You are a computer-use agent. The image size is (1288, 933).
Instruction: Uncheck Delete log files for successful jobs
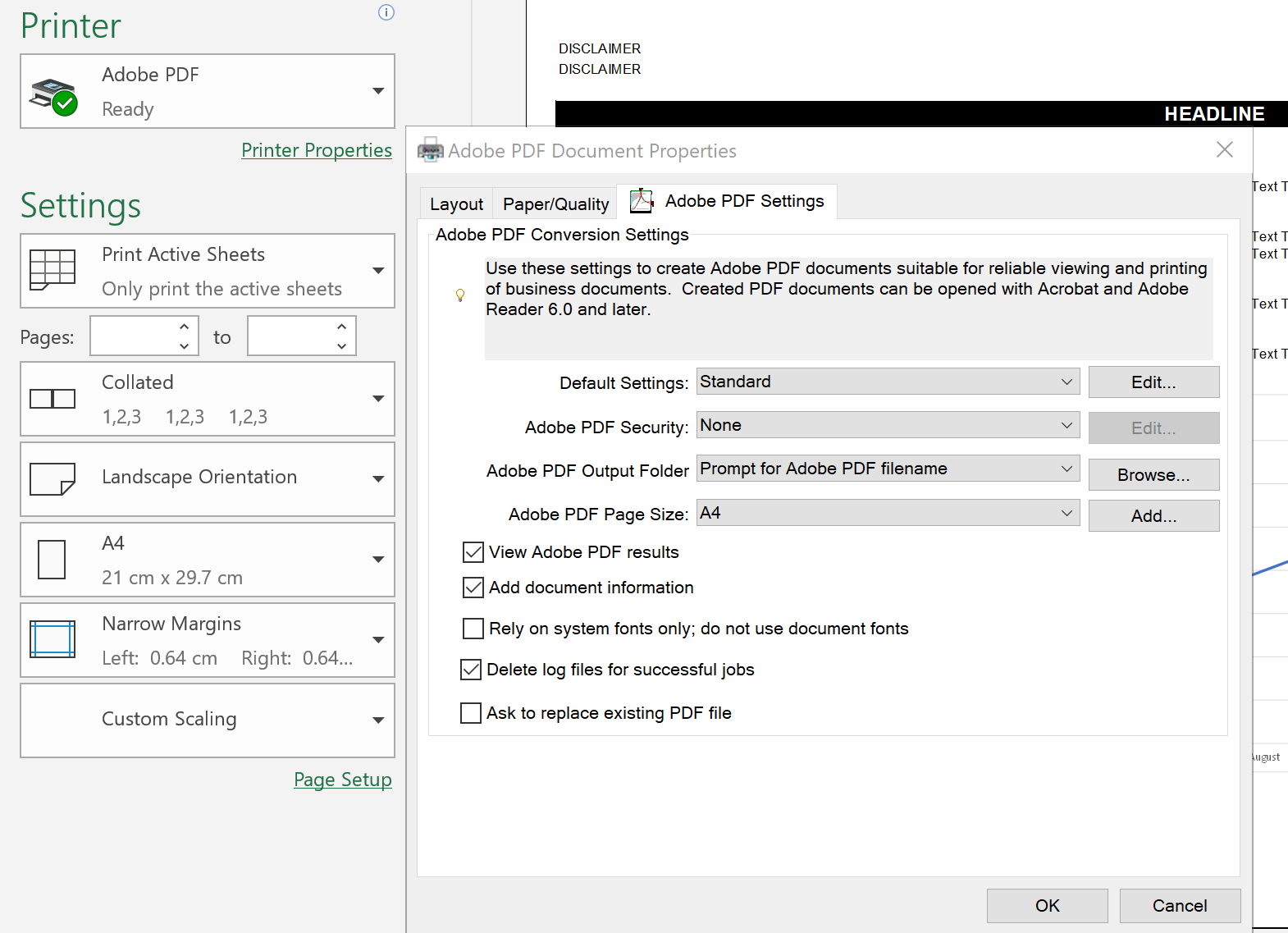(x=471, y=670)
